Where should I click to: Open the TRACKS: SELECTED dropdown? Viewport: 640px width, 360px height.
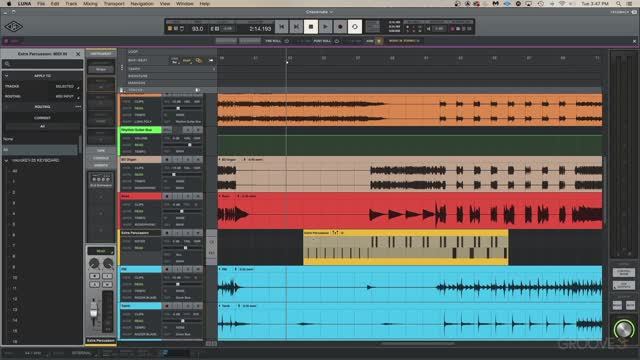coord(67,87)
